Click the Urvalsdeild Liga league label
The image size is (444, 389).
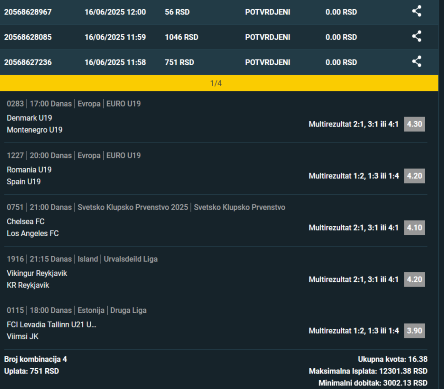[x=130, y=259]
